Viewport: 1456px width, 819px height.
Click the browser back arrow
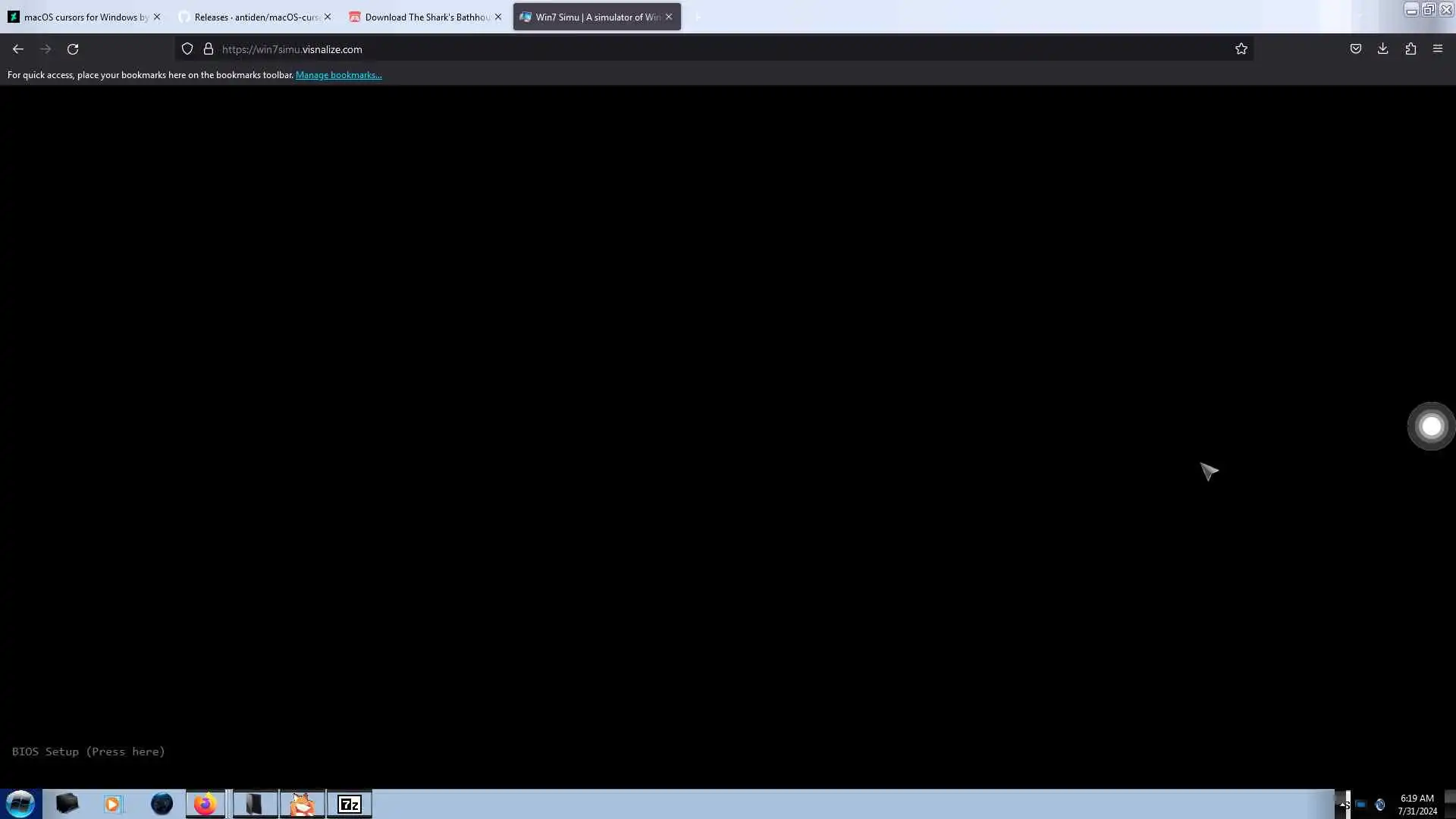pos(18,49)
